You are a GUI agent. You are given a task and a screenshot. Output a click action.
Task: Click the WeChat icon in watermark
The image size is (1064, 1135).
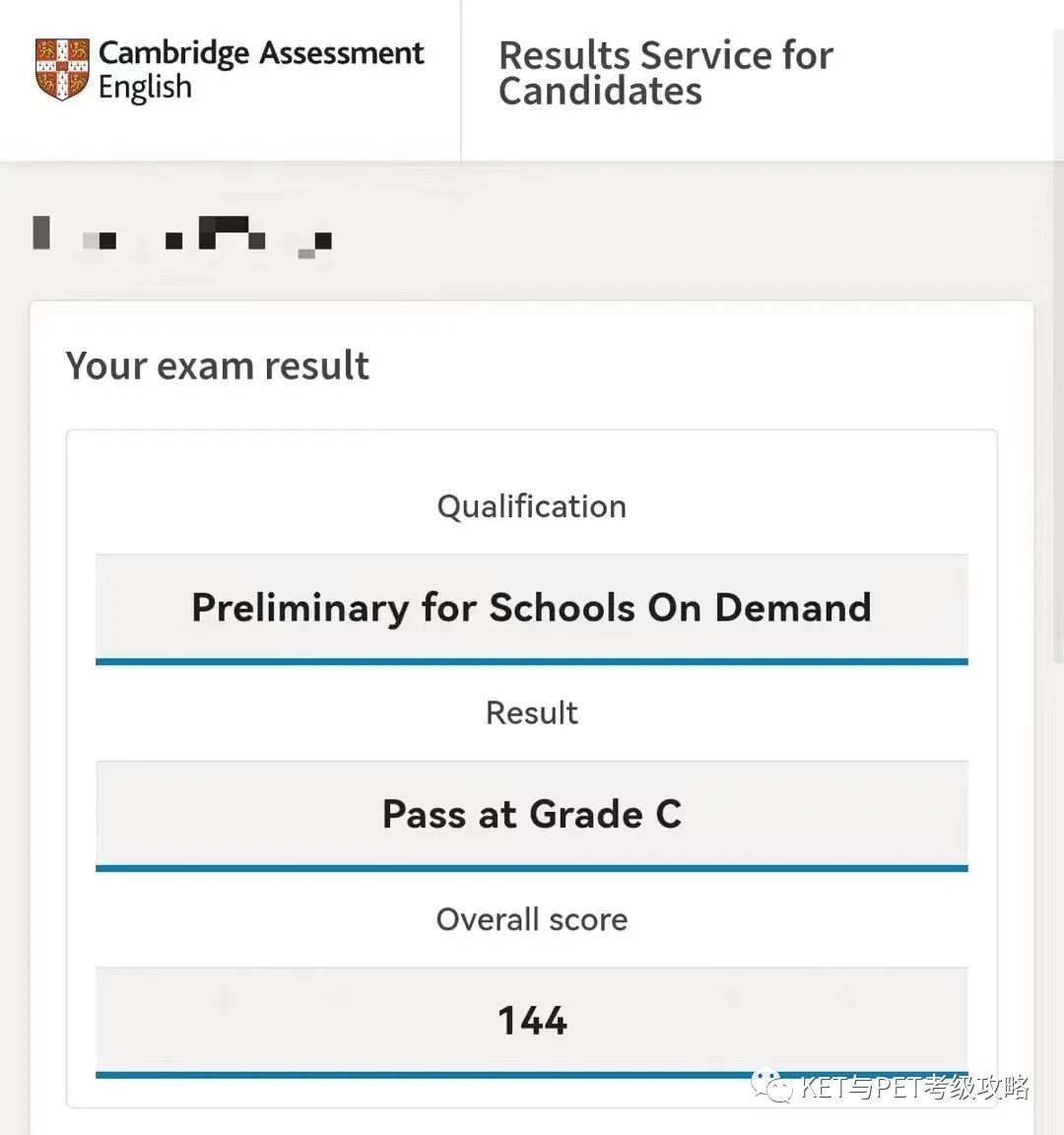coord(771,1088)
